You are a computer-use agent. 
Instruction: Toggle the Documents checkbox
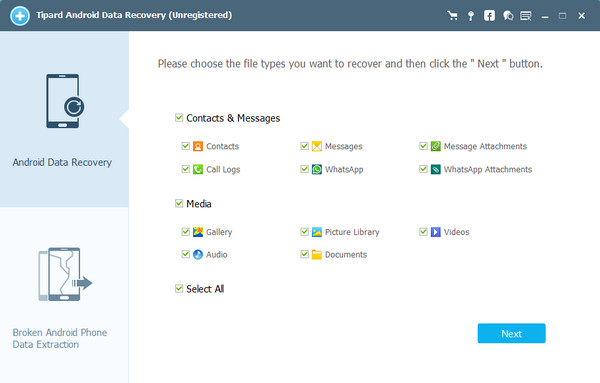[305, 254]
